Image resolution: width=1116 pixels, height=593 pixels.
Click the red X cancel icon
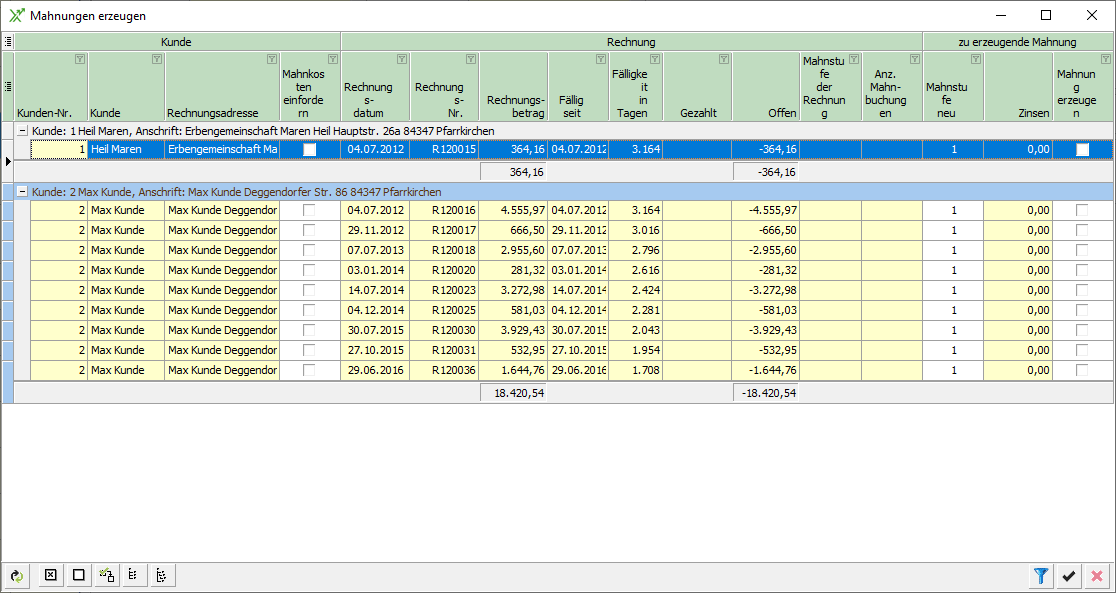[x=1097, y=575]
